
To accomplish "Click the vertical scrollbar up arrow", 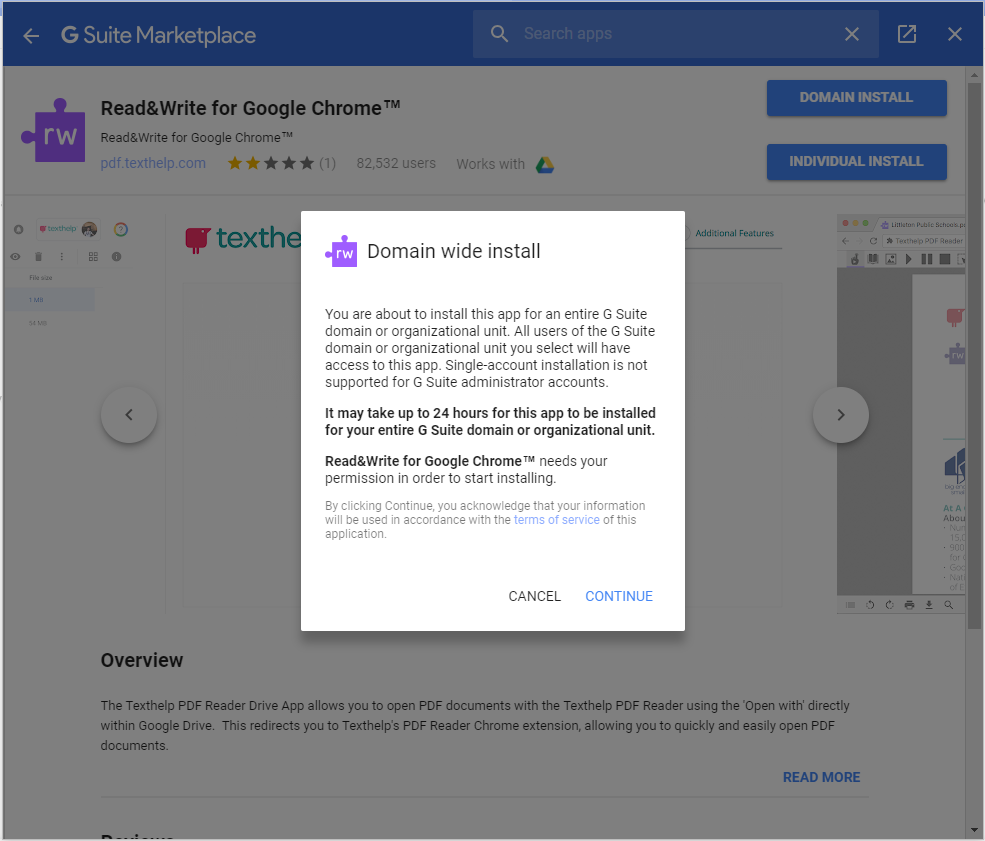I will 974,75.
